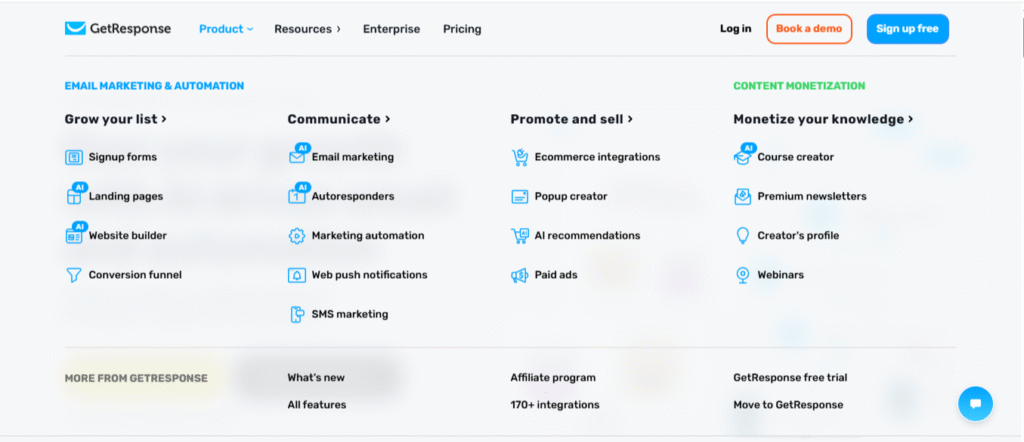Open the Grow your list section
Viewport: 1024px width, 442px height.
[116, 119]
